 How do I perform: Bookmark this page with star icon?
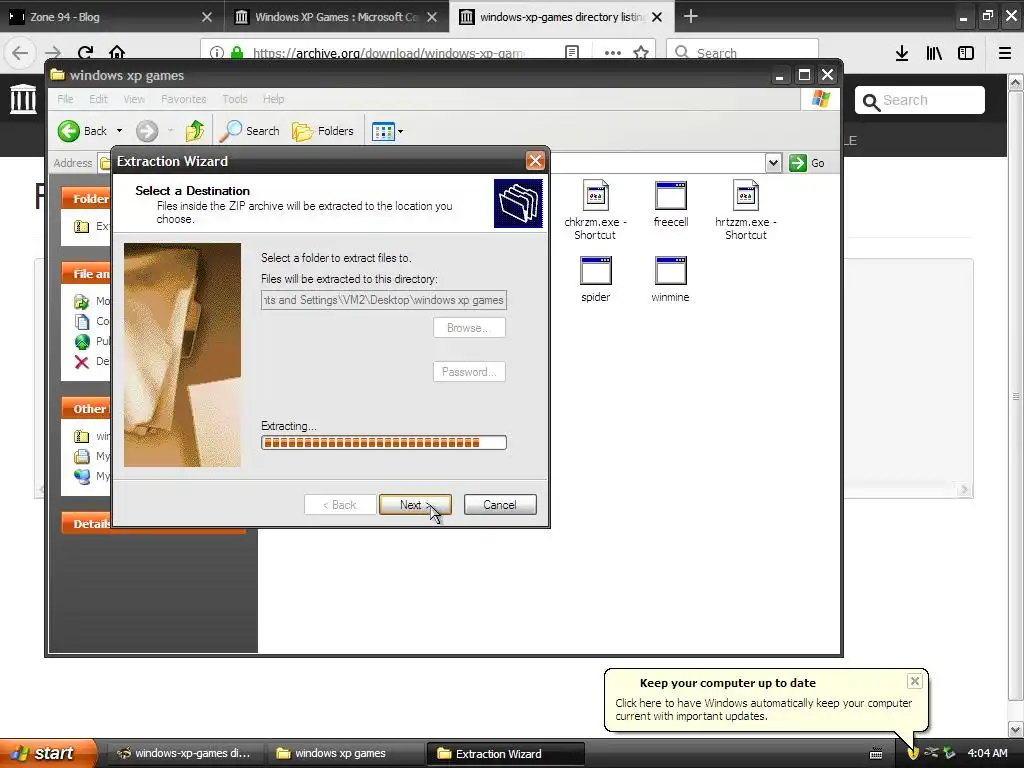coord(641,53)
